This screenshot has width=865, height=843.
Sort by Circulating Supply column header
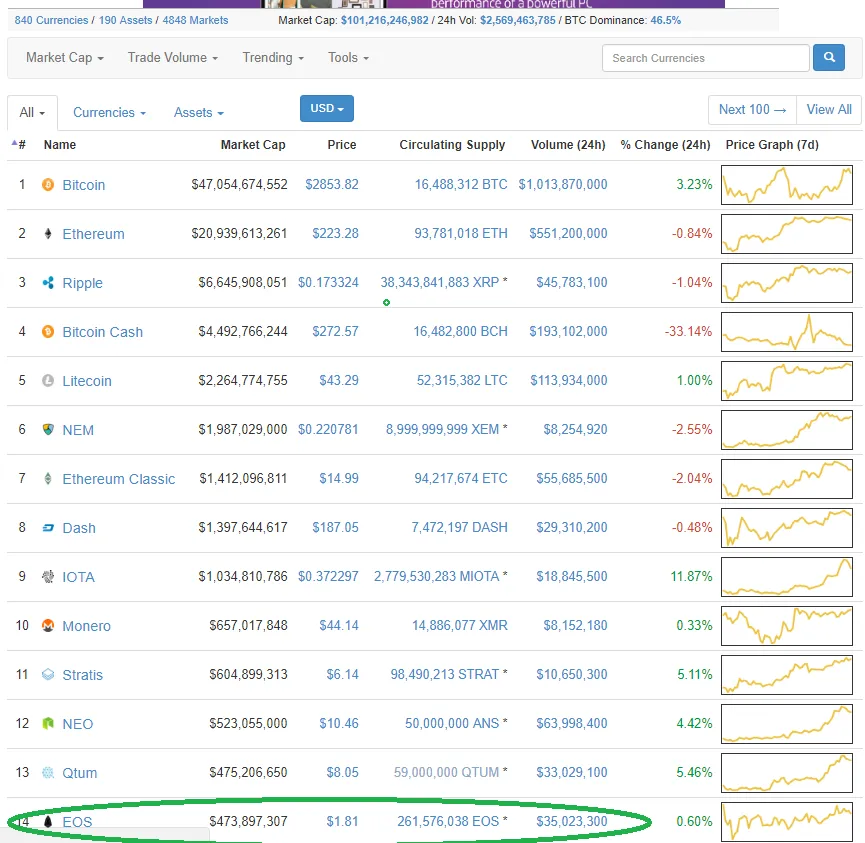coord(452,145)
